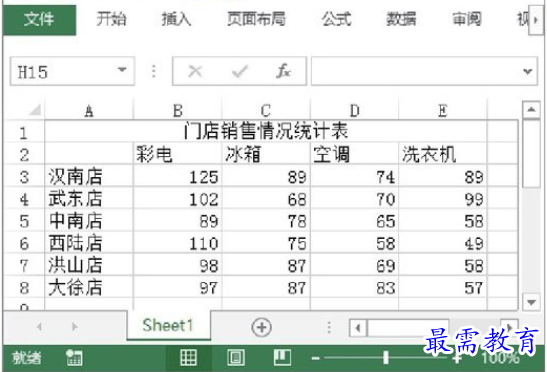
Task: Click the macro recording status bar icon
Action: (x=74, y=358)
